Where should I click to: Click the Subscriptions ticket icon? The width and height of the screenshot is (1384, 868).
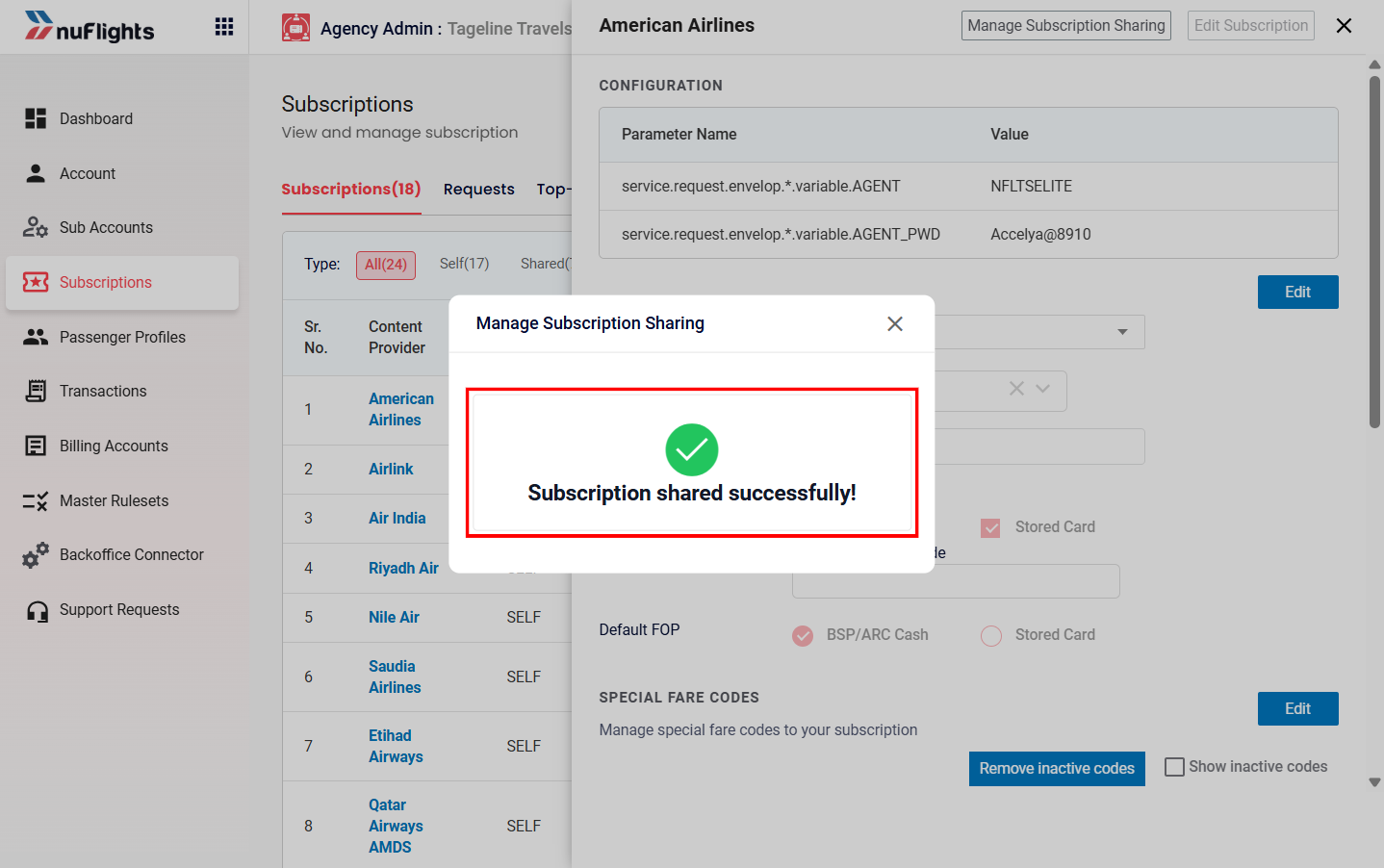pos(36,282)
